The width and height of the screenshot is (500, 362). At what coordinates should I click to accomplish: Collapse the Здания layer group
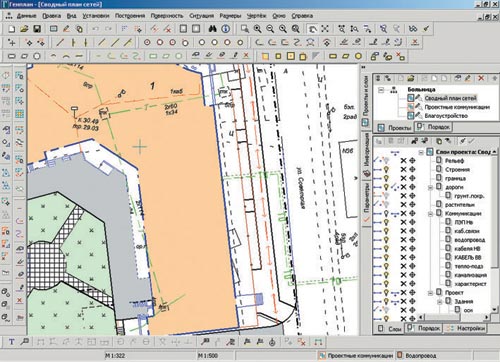pyautogui.click(x=440, y=302)
